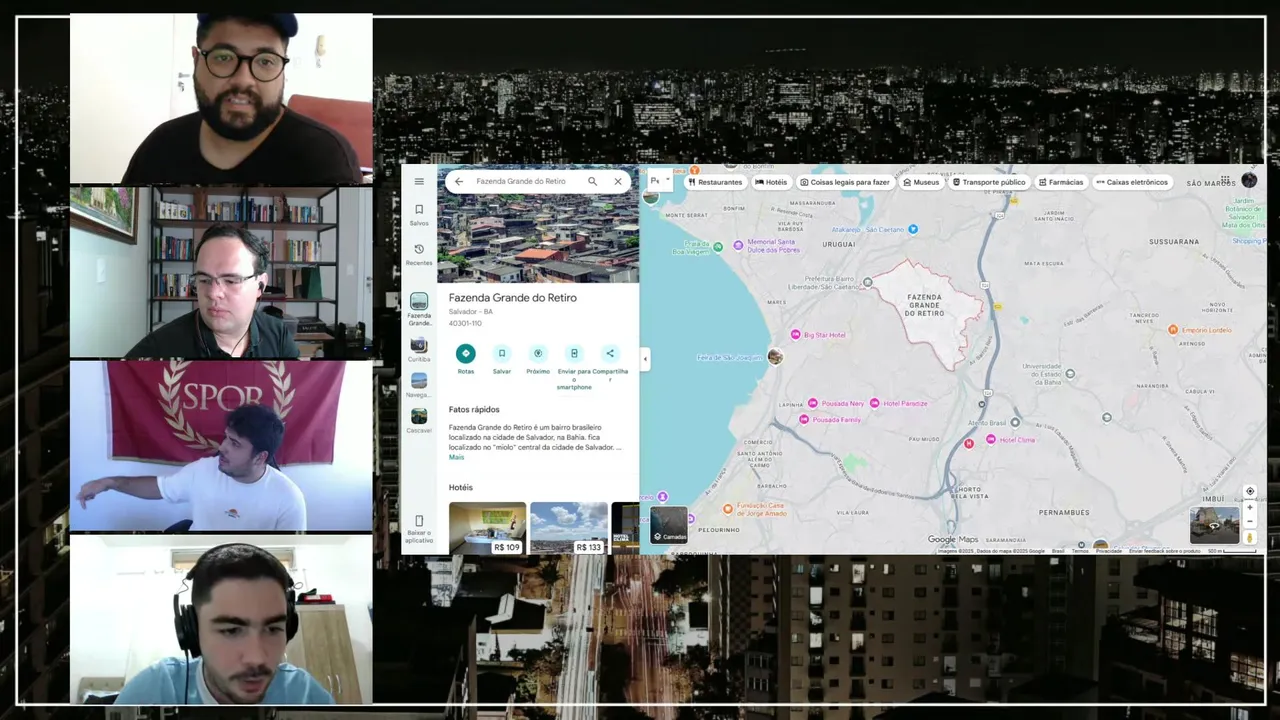This screenshot has width=1280, height=720.
Task: Click the Pousada Family map pin
Action: pos(804,420)
